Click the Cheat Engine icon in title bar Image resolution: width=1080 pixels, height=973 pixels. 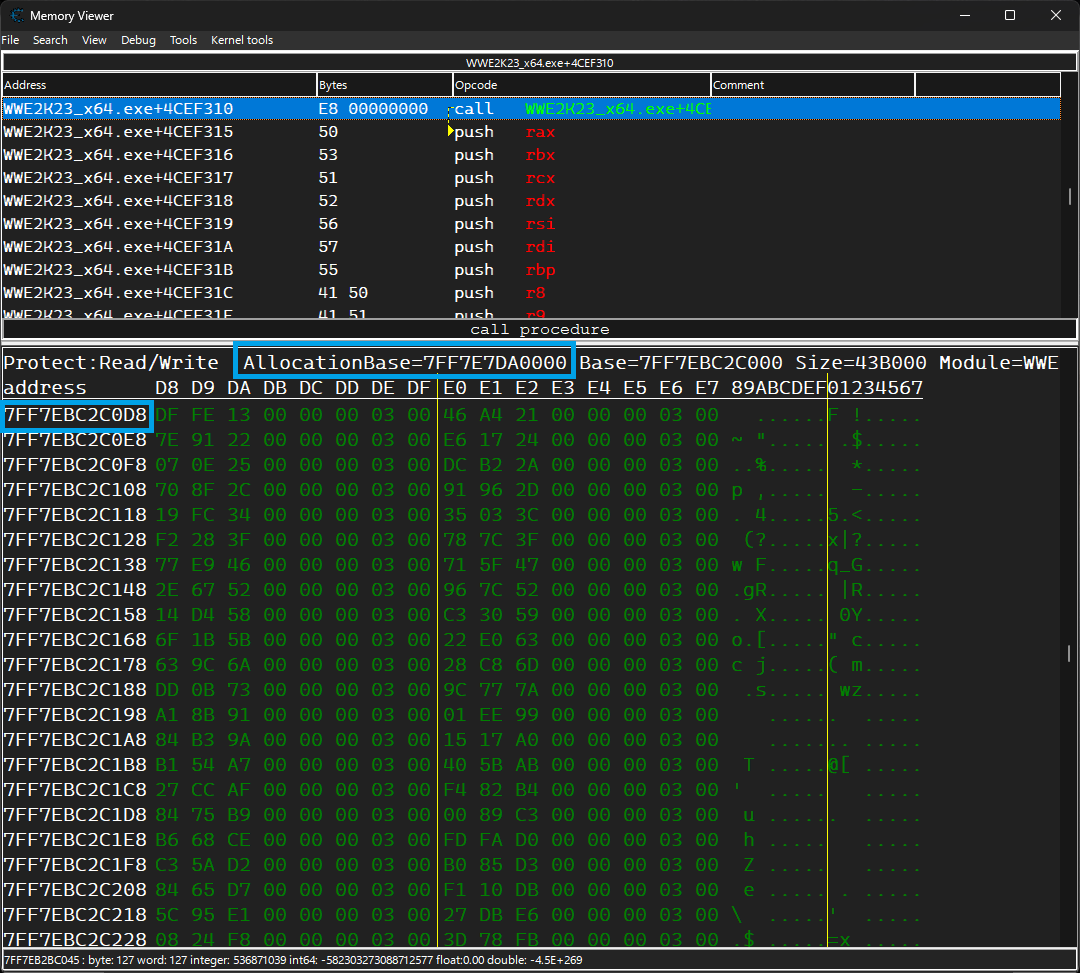point(17,15)
